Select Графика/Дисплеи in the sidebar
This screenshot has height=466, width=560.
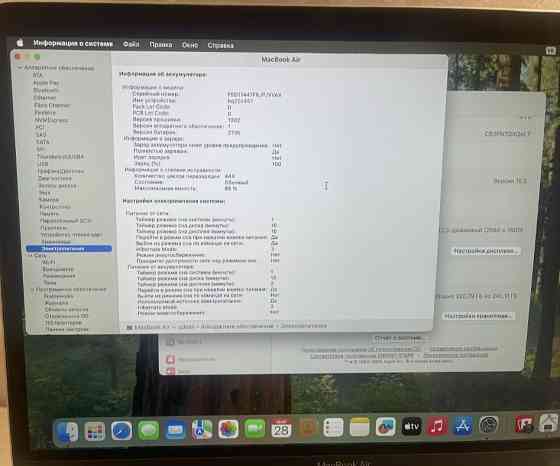pyautogui.click(x=61, y=171)
